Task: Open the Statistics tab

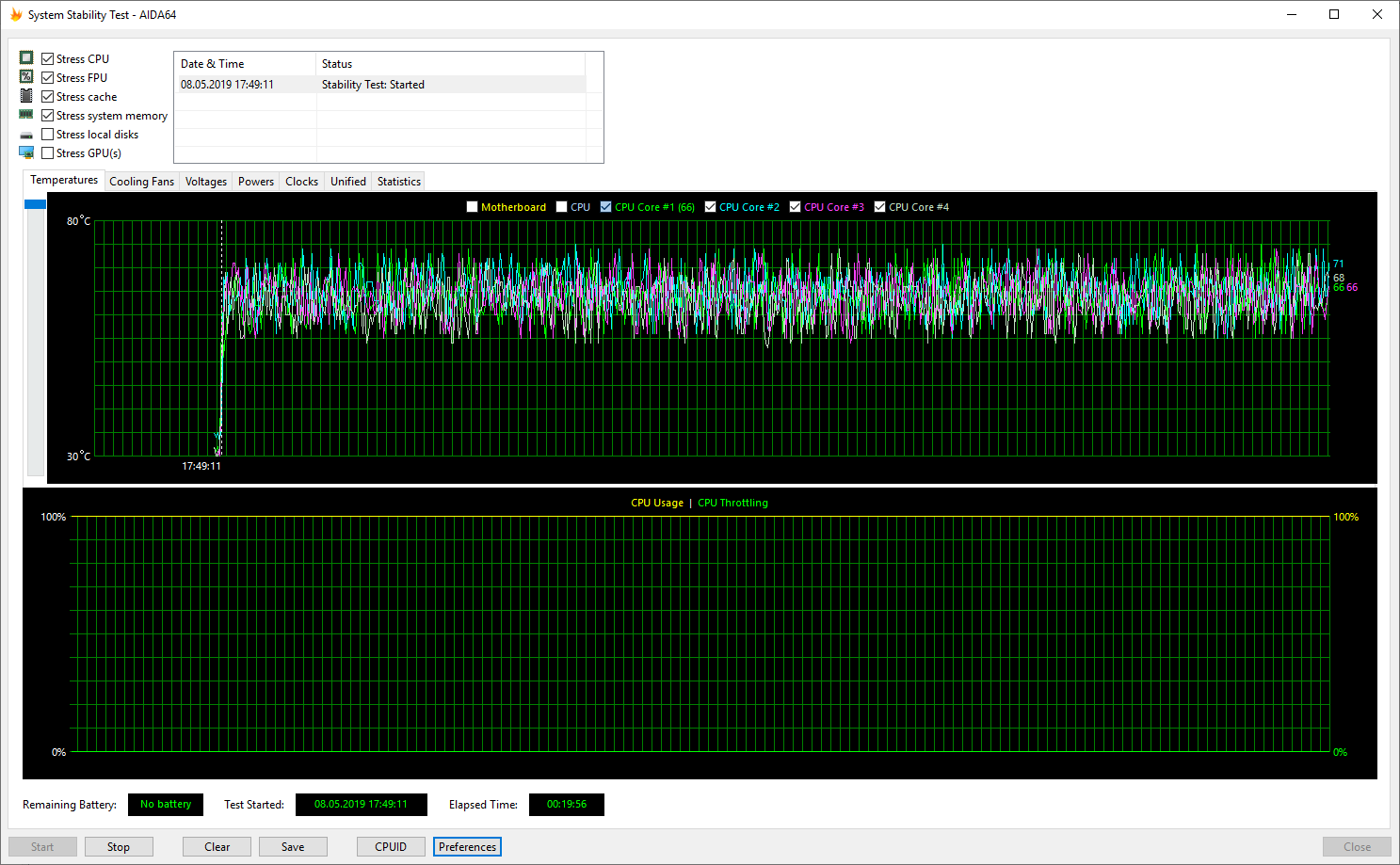Action: [x=398, y=182]
